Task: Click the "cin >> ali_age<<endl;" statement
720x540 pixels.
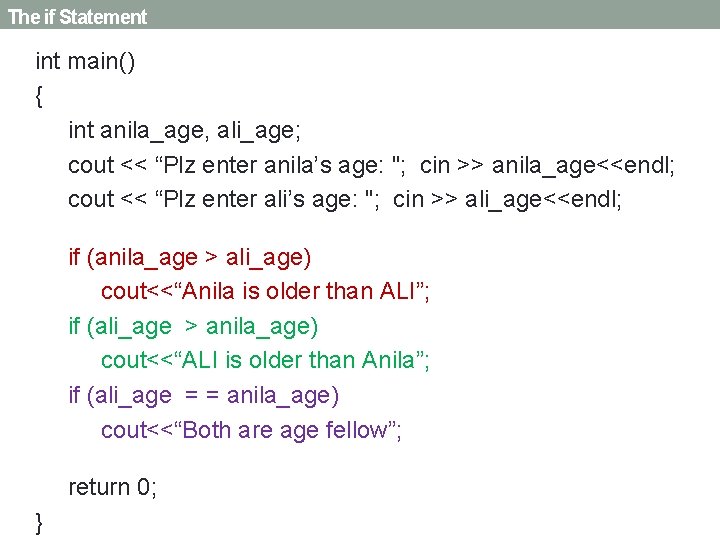Action: click(x=507, y=199)
